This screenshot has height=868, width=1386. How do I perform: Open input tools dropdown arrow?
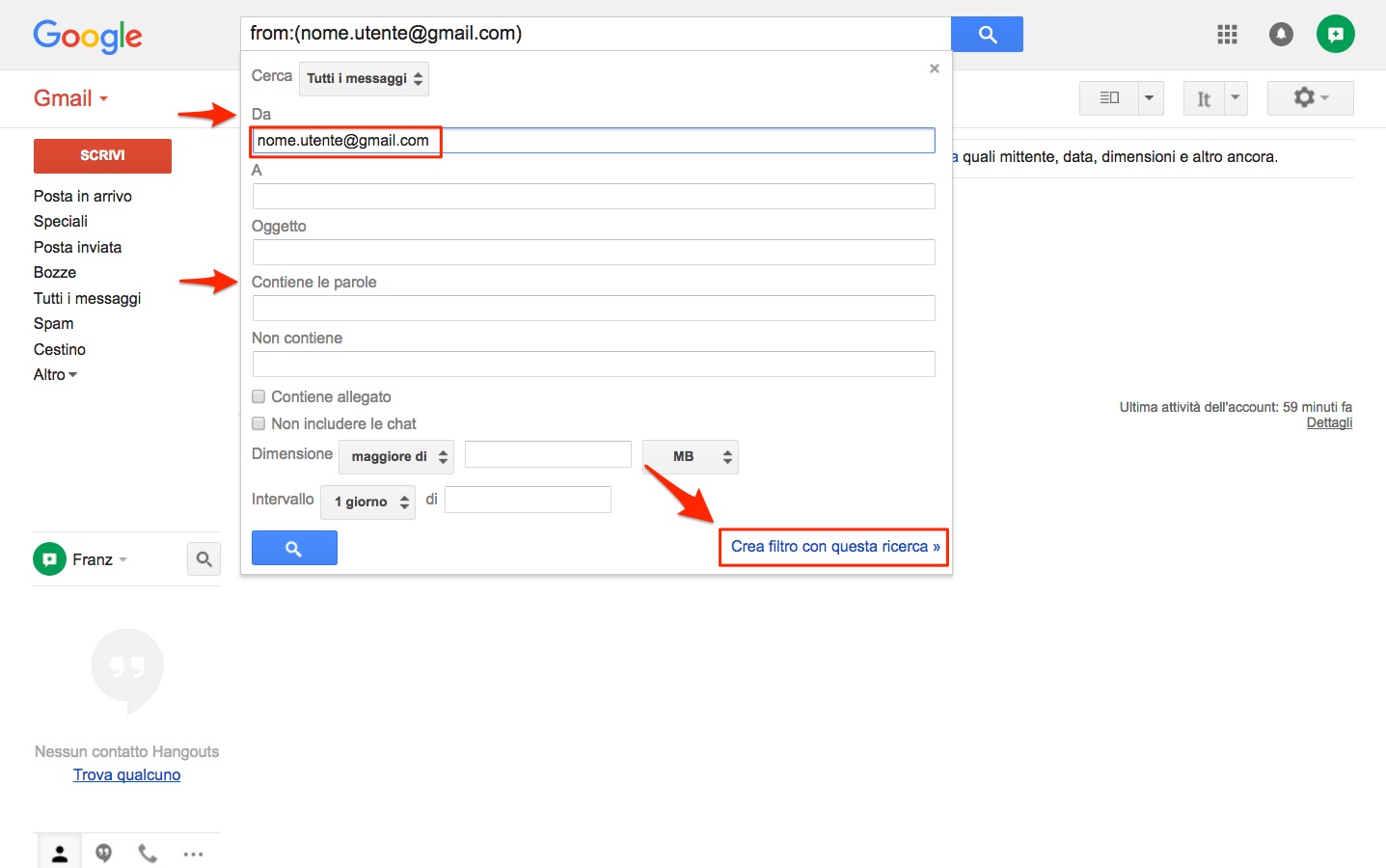pyautogui.click(x=1236, y=97)
